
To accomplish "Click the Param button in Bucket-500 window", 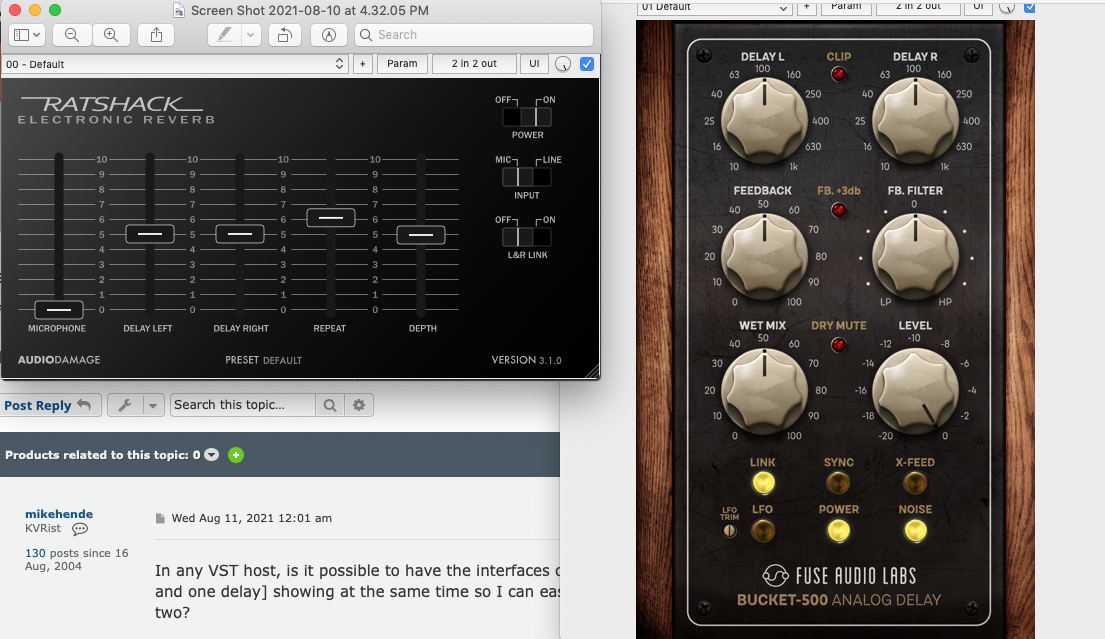I will (846, 7).
